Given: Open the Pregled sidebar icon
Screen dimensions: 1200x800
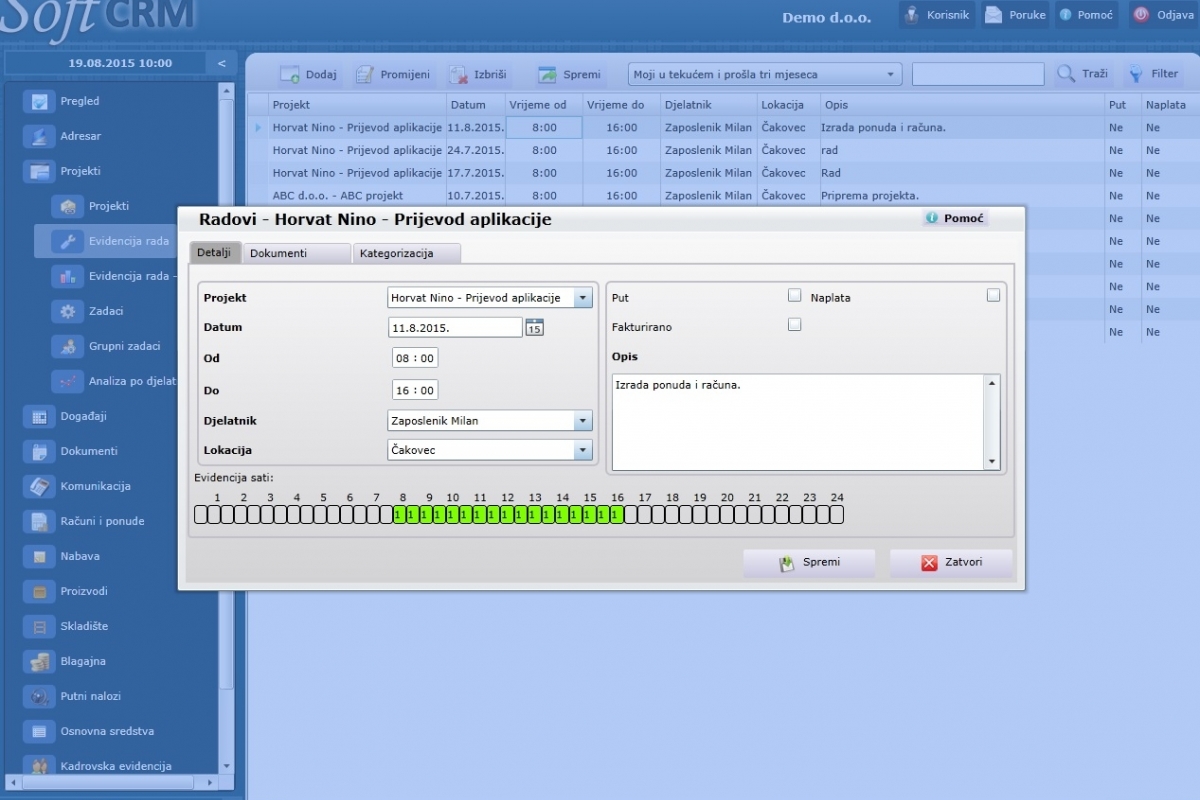Looking at the screenshot, I should pyautogui.click(x=40, y=101).
